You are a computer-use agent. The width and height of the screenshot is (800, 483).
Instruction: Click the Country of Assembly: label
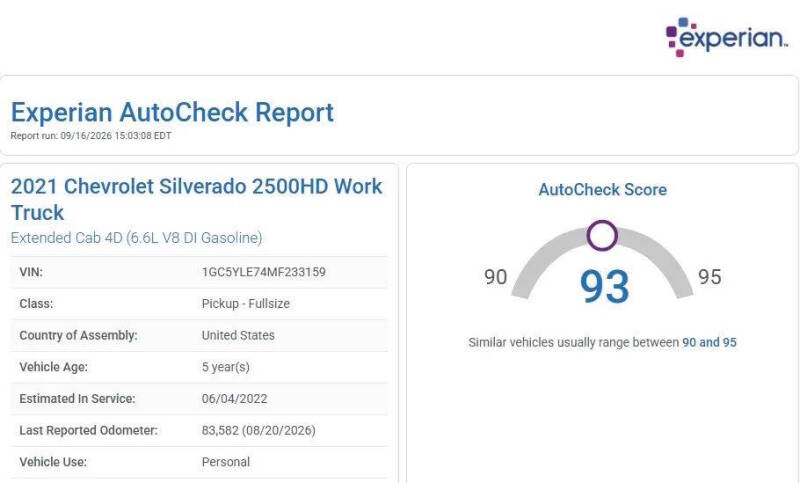79,335
